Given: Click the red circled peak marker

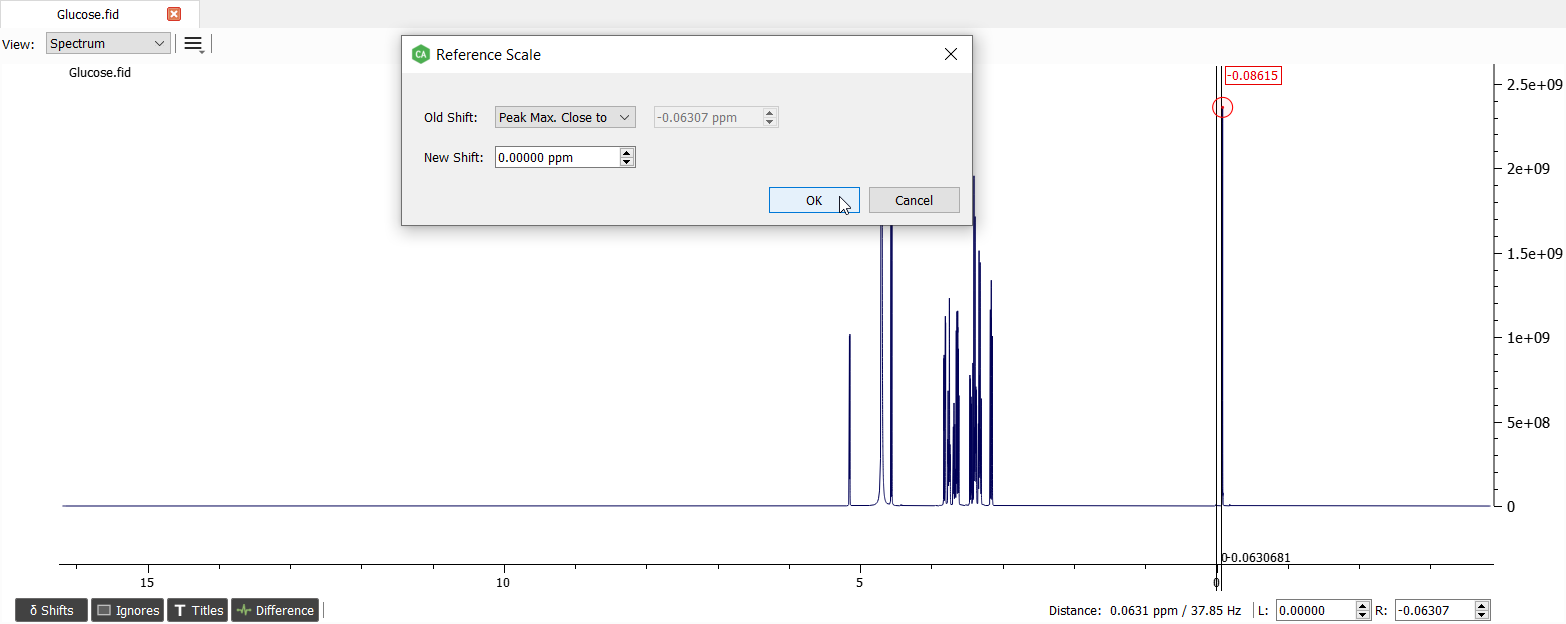Looking at the screenshot, I should coord(1222,107).
